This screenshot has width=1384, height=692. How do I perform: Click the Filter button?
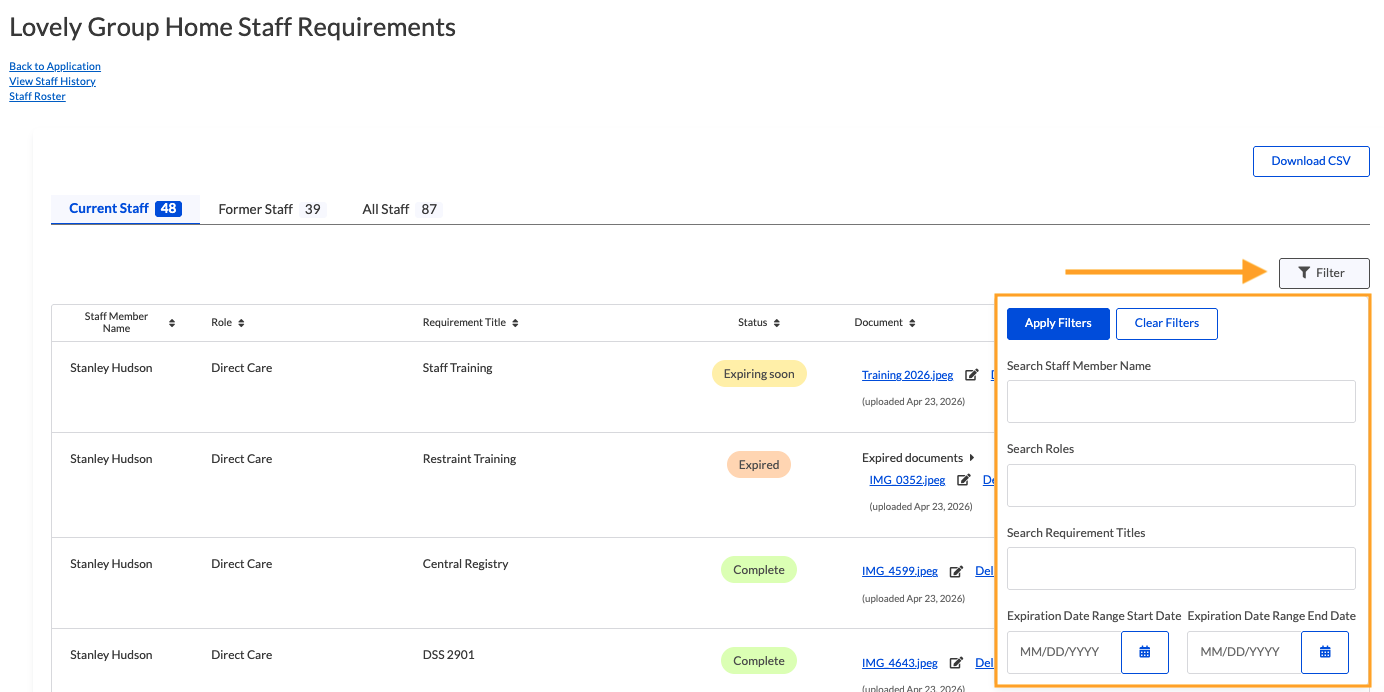1324,273
